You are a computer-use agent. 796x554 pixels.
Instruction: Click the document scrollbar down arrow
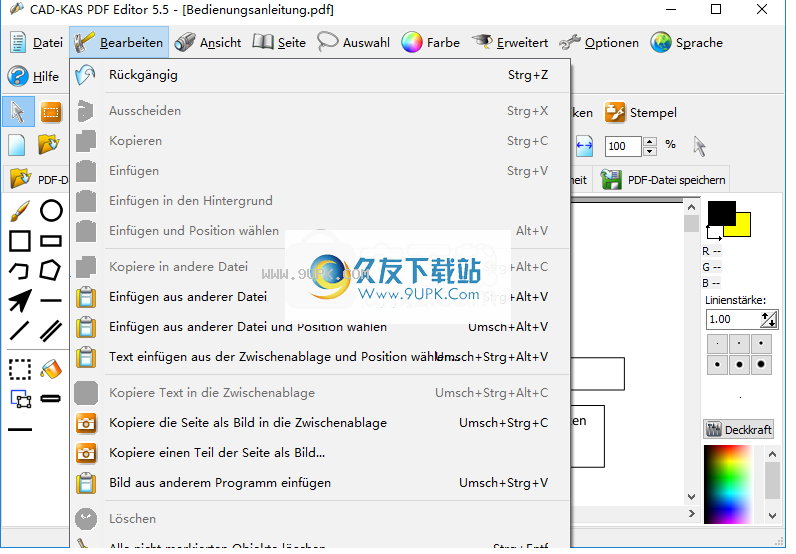691,497
